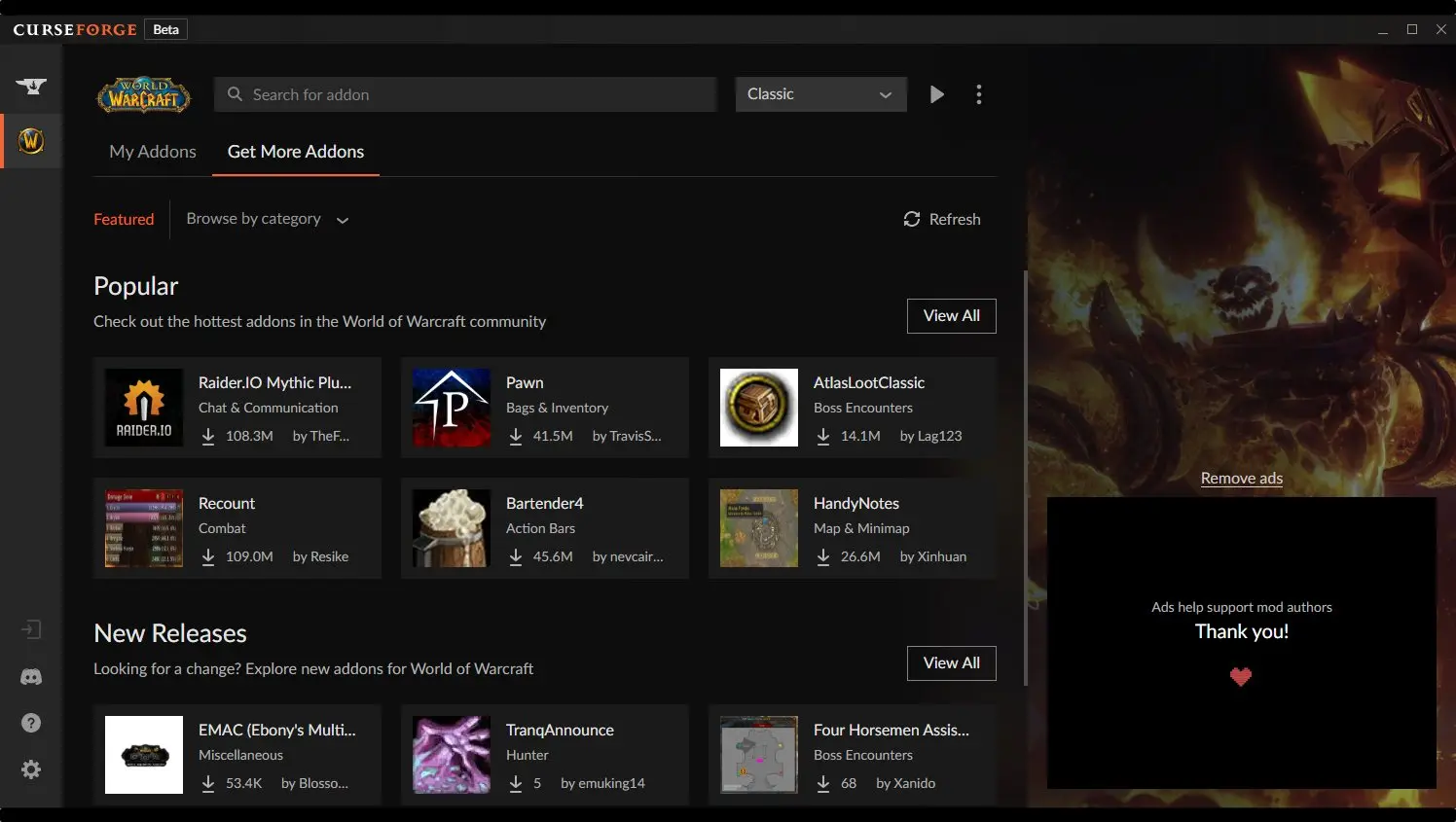Viewport: 1456px width, 822px height.
Task: Select the World of Warcraft game icon
Action: click(x=31, y=140)
